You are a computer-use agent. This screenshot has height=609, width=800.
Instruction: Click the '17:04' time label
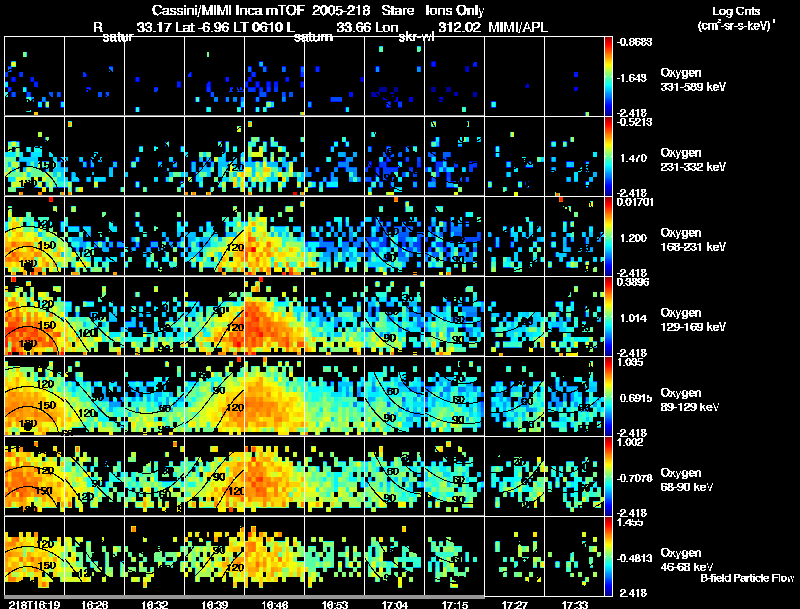coord(395,604)
